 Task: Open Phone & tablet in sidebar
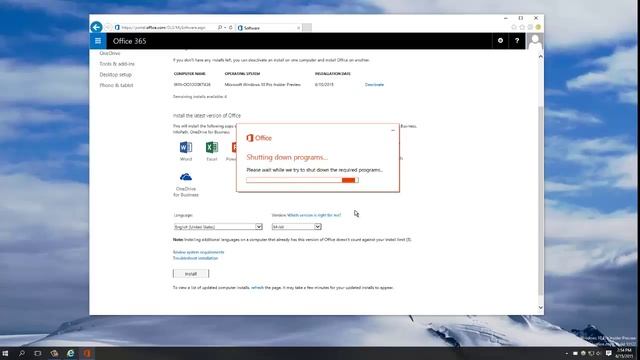click(x=116, y=85)
